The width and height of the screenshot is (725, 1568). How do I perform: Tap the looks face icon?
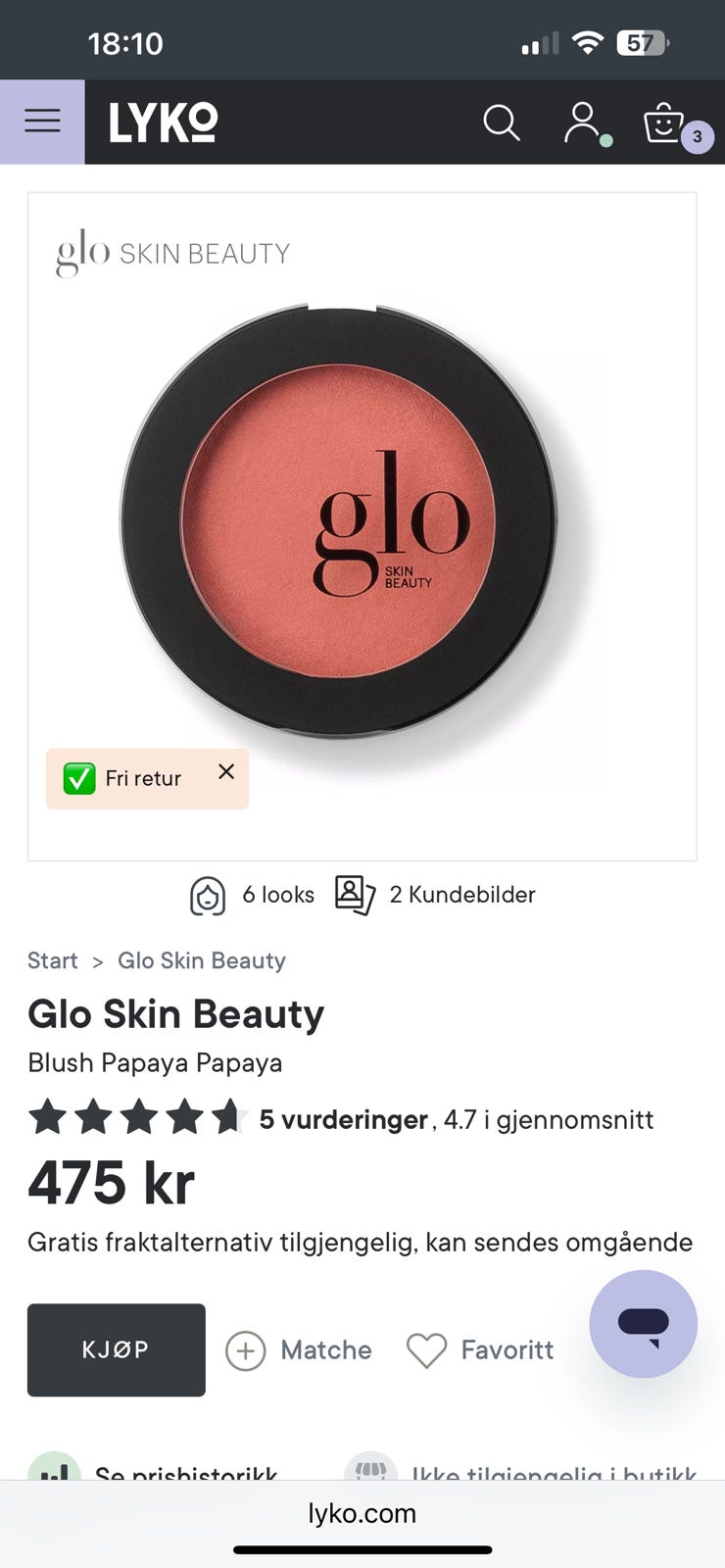[208, 895]
